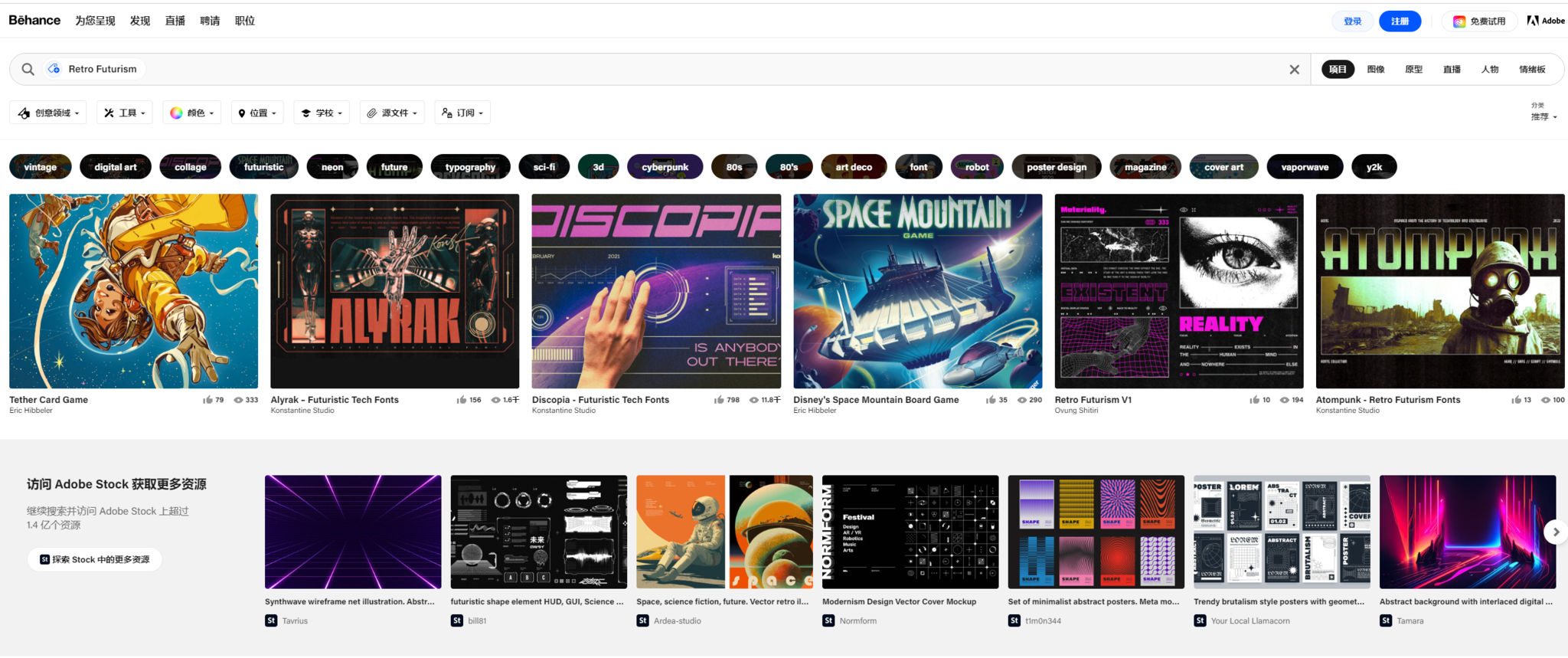This screenshot has height=658, width=1568.
Task: Select the typography tag chip
Action: [x=470, y=166]
